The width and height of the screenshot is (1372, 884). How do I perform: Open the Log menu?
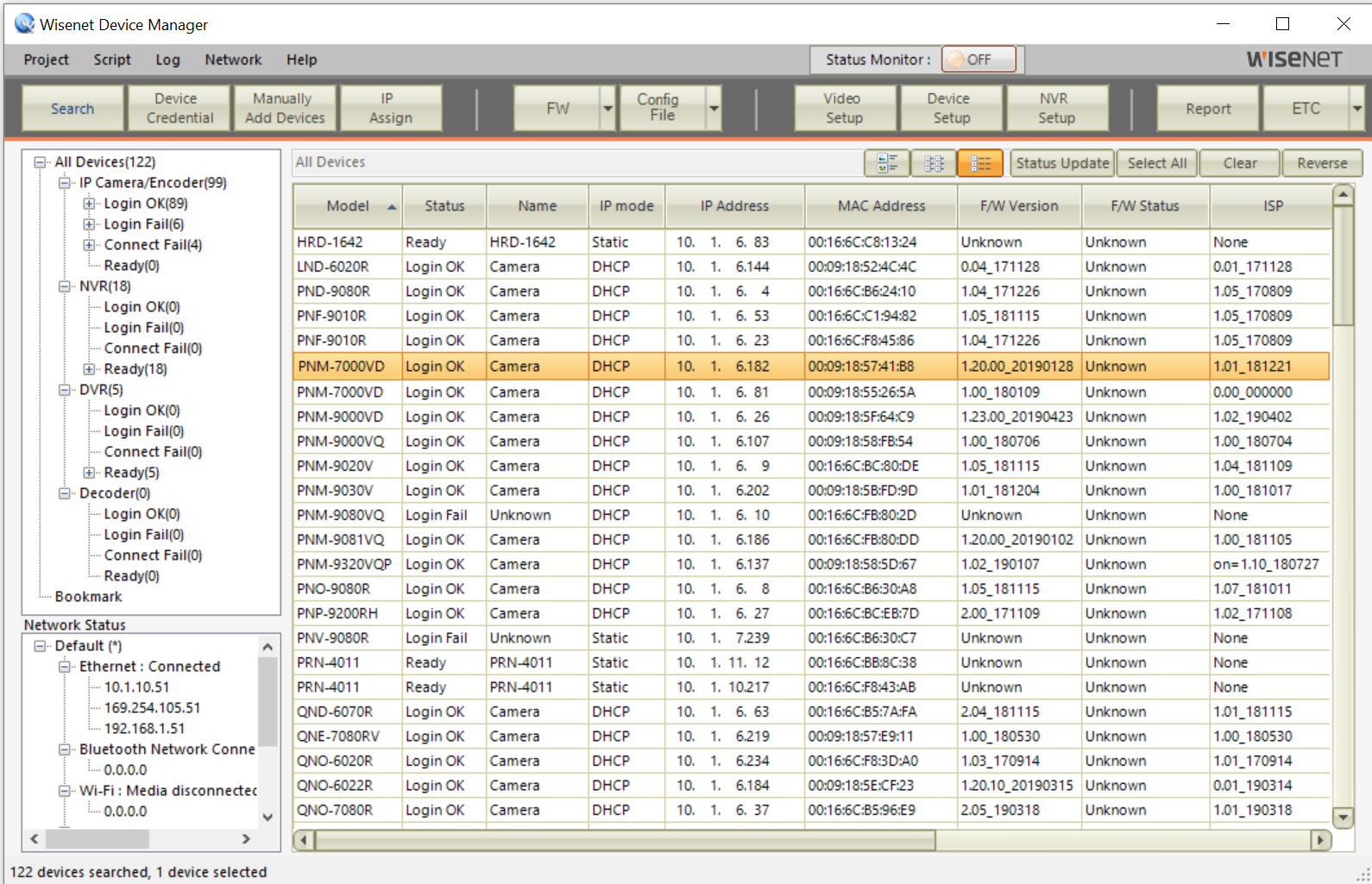[167, 60]
